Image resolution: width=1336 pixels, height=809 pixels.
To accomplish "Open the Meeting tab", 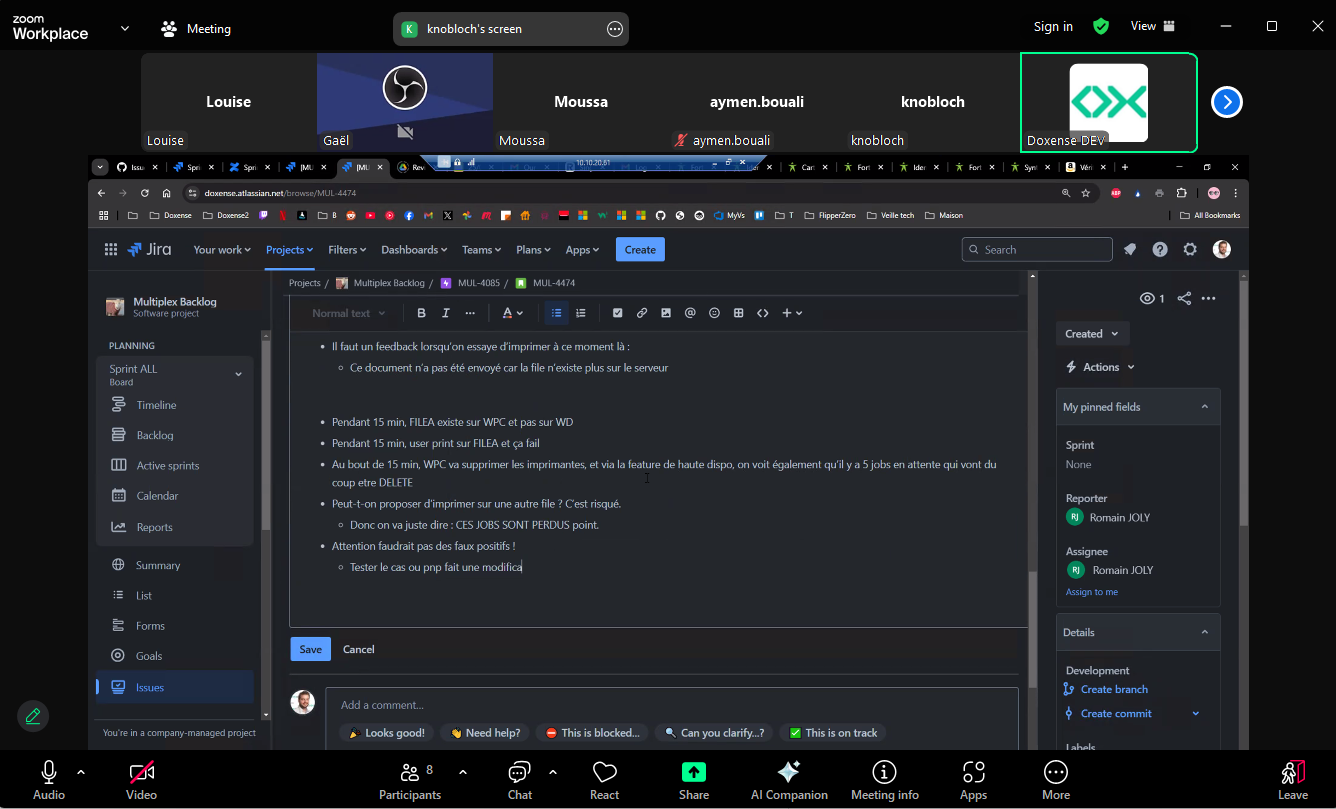I will pyautogui.click(x=196, y=29).
